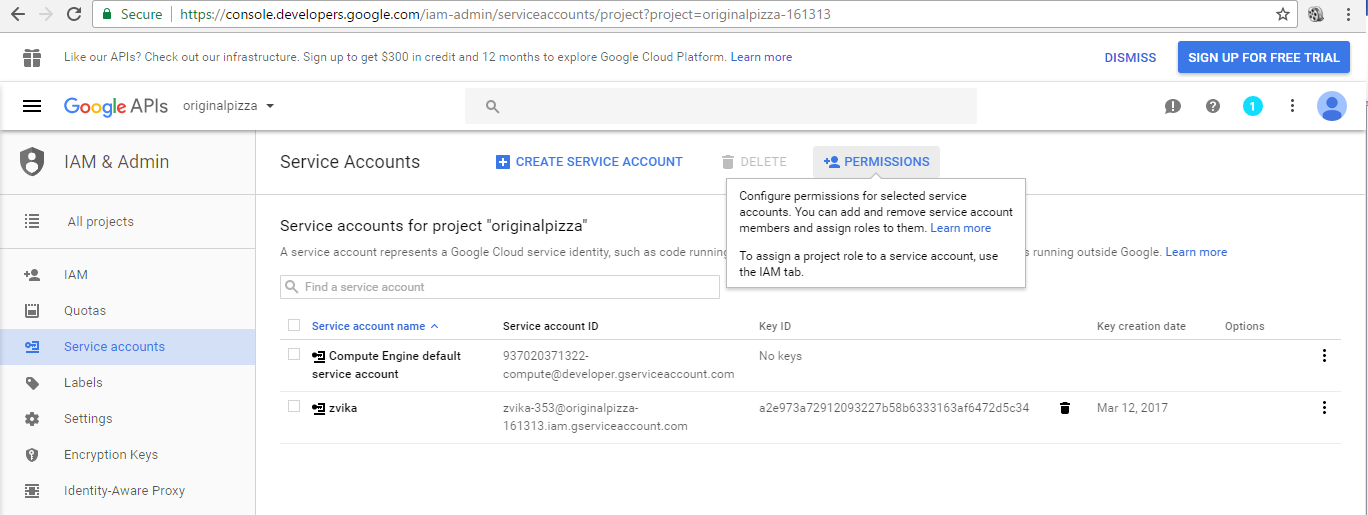Follow Learn more link in permissions tooltip

(x=960, y=228)
